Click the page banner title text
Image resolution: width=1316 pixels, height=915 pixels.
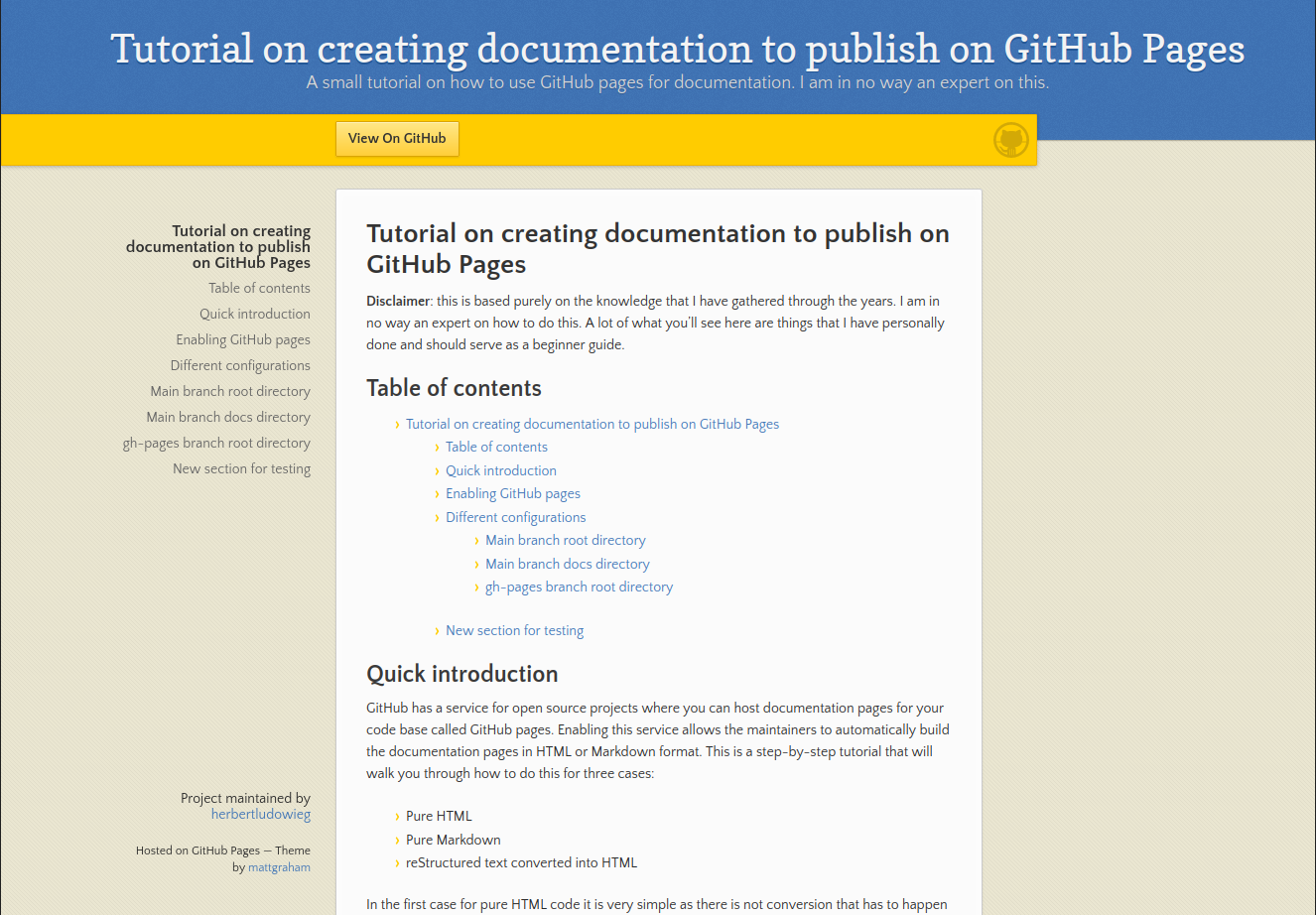pos(678,49)
